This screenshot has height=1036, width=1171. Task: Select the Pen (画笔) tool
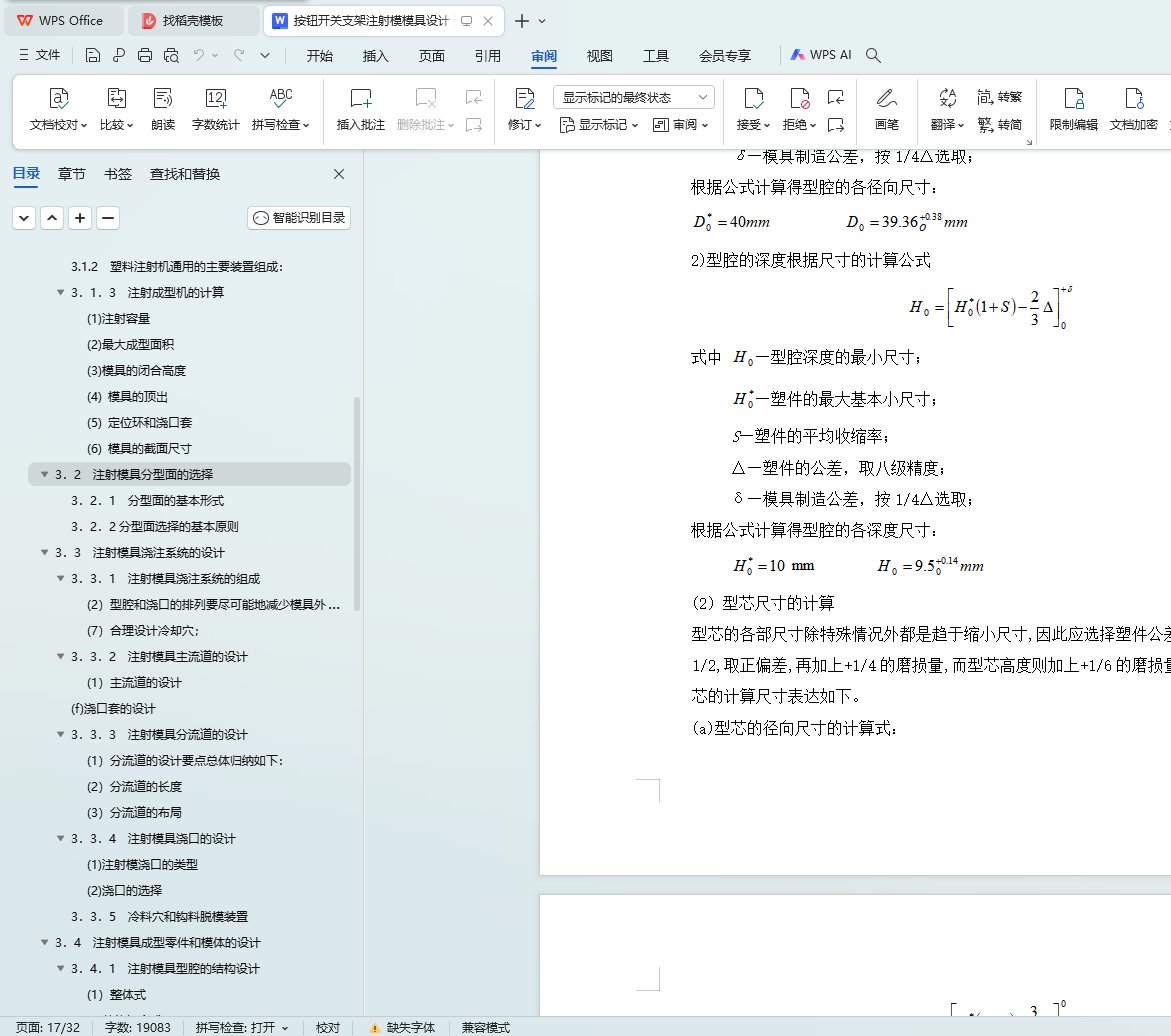886,110
